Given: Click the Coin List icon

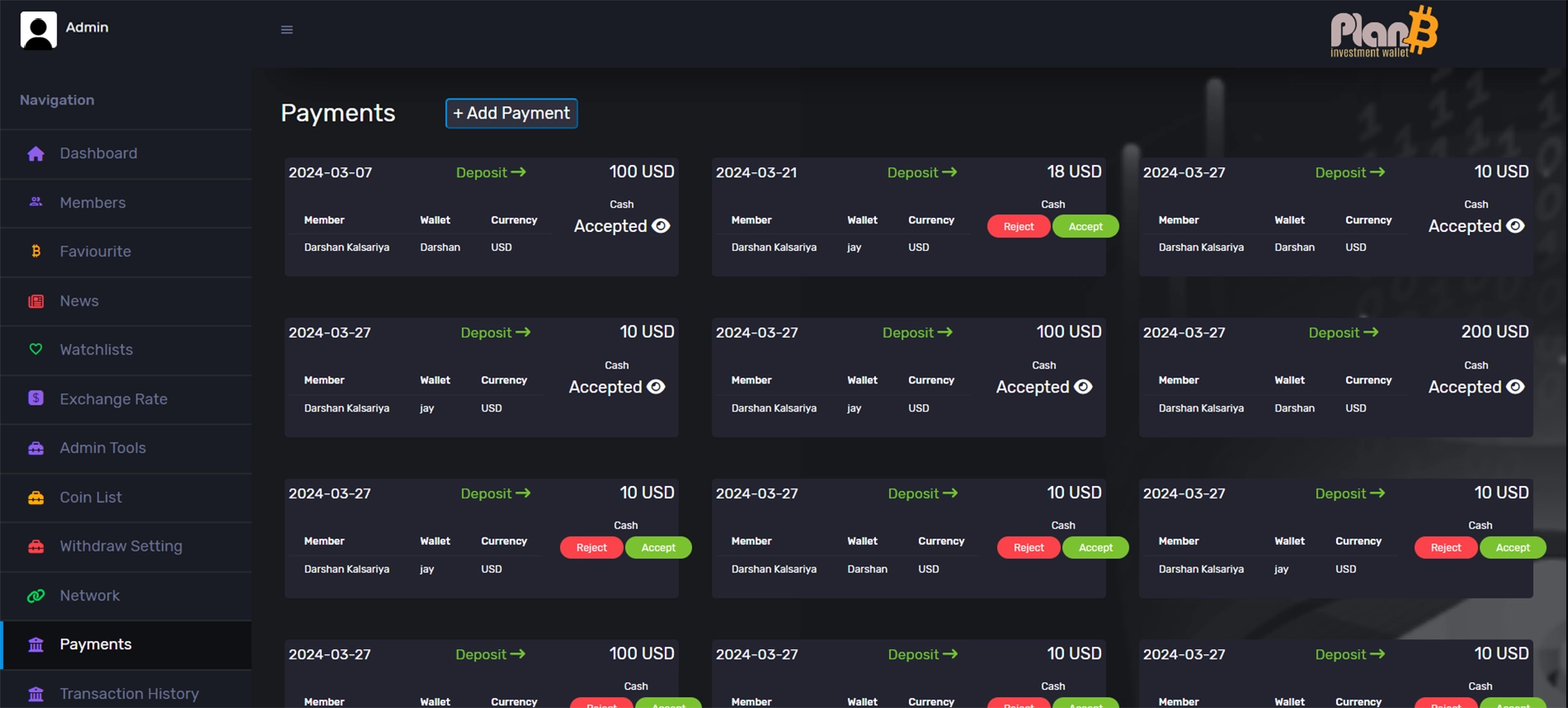Looking at the screenshot, I should [x=36, y=497].
